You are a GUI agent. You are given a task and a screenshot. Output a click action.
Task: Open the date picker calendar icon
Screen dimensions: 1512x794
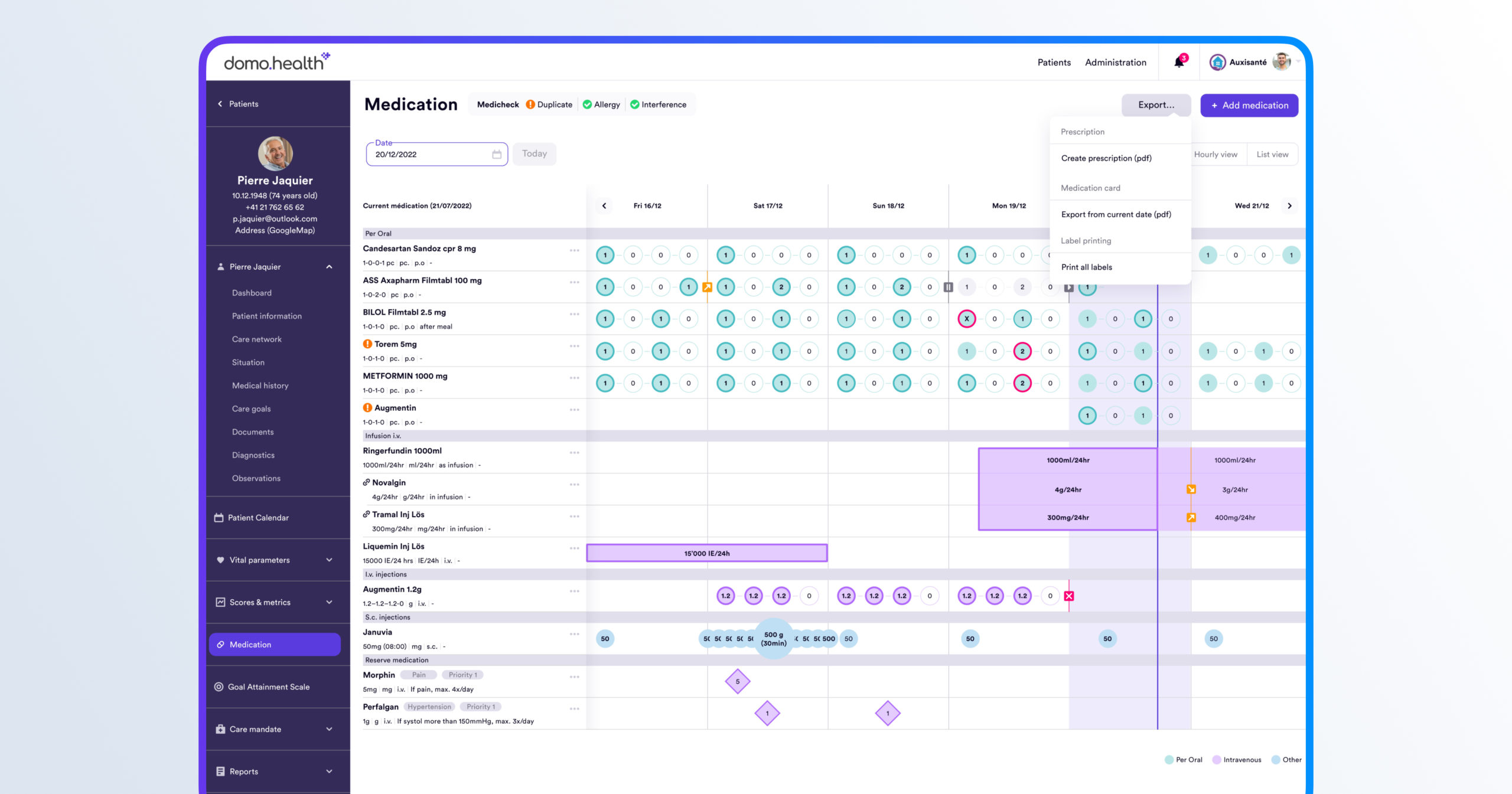(496, 154)
